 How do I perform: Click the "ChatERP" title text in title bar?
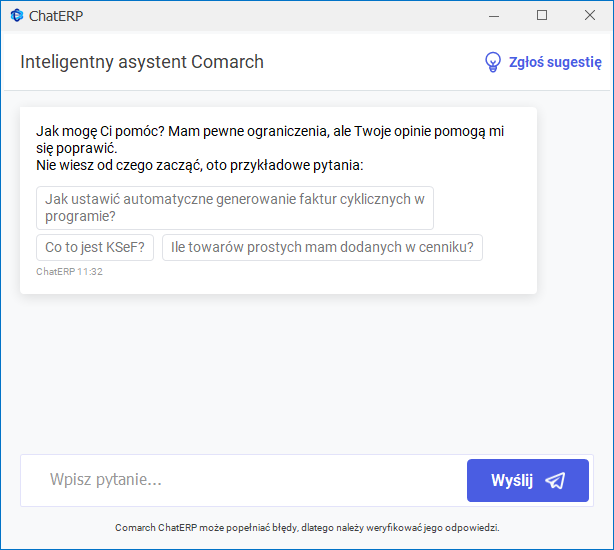pos(55,15)
